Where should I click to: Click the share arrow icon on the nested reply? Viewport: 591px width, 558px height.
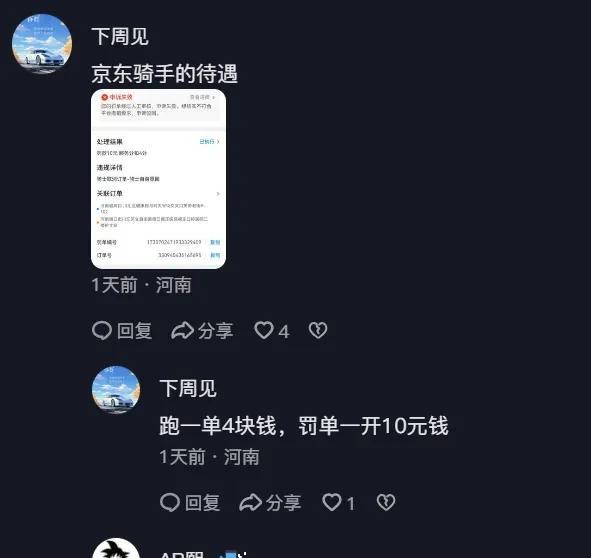click(251, 503)
